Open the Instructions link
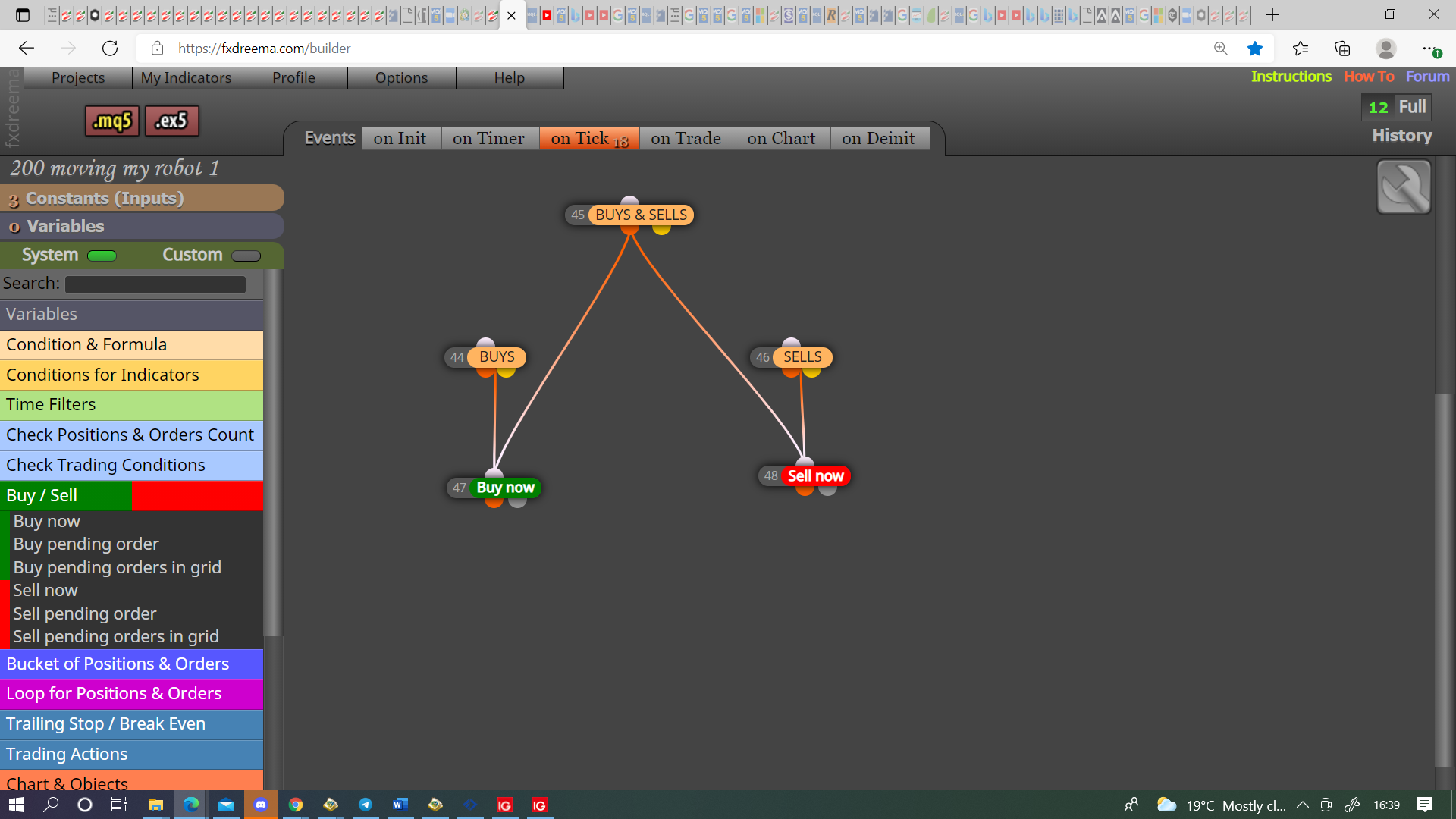Viewport: 1456px width, 819px height. click(1291, 77)
